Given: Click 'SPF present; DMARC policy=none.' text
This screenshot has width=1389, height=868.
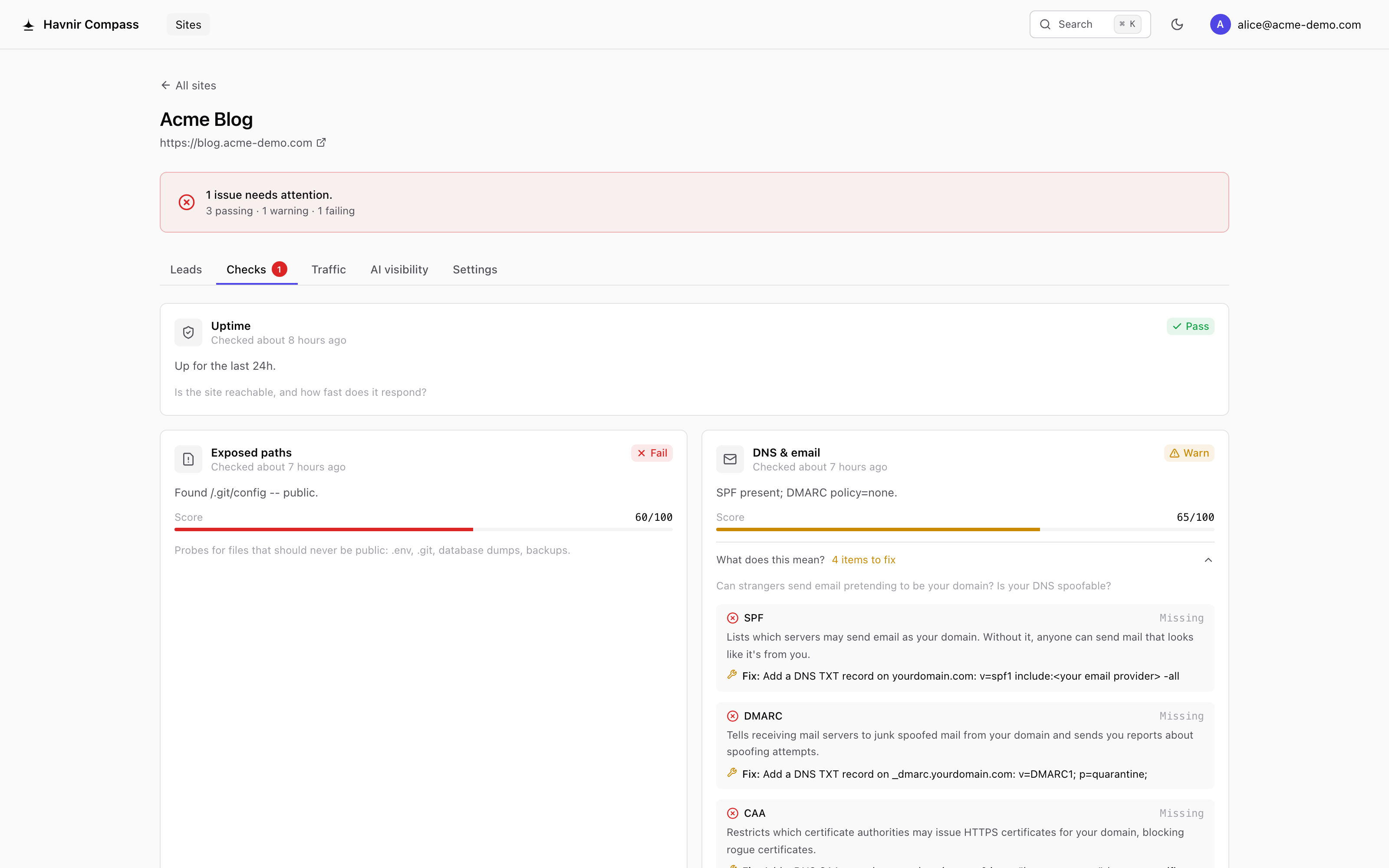Looking at the screenshot, I should click(x=806, y=493).
